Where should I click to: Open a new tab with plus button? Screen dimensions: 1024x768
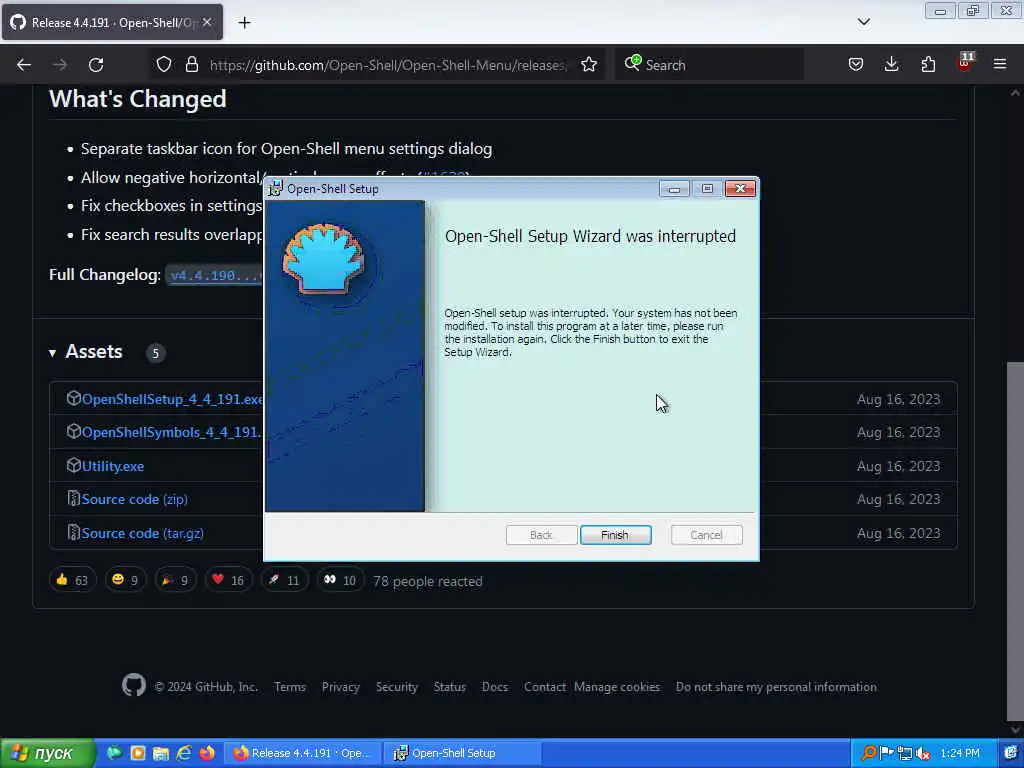tap(244, 23)
